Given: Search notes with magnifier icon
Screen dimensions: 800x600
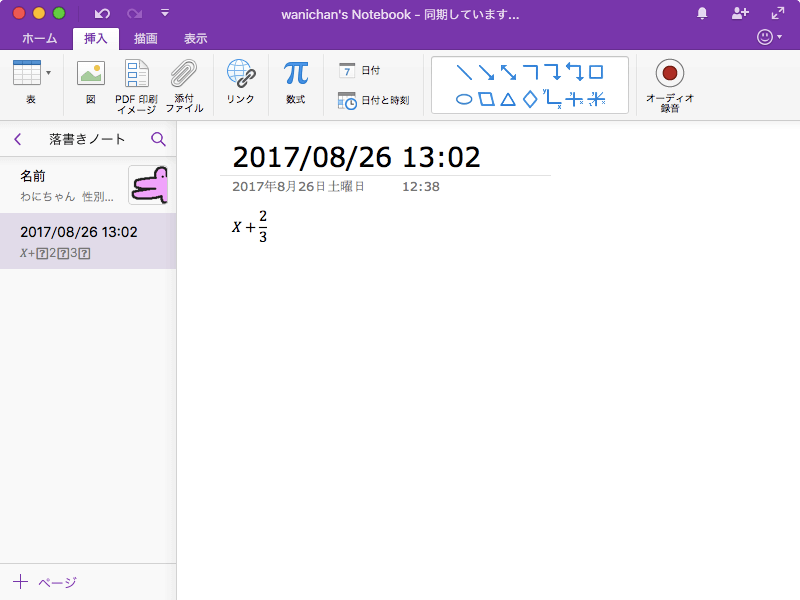Looking at the screenshot, I should 158,139.
